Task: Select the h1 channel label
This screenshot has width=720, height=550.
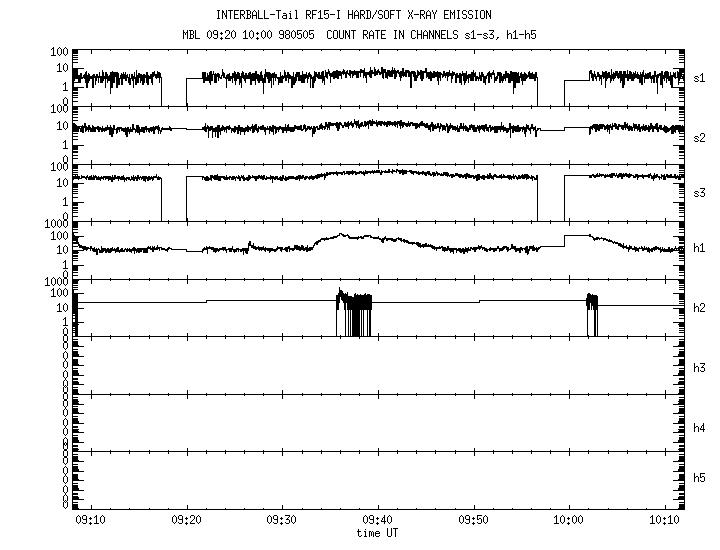Action: pos(700,248)
